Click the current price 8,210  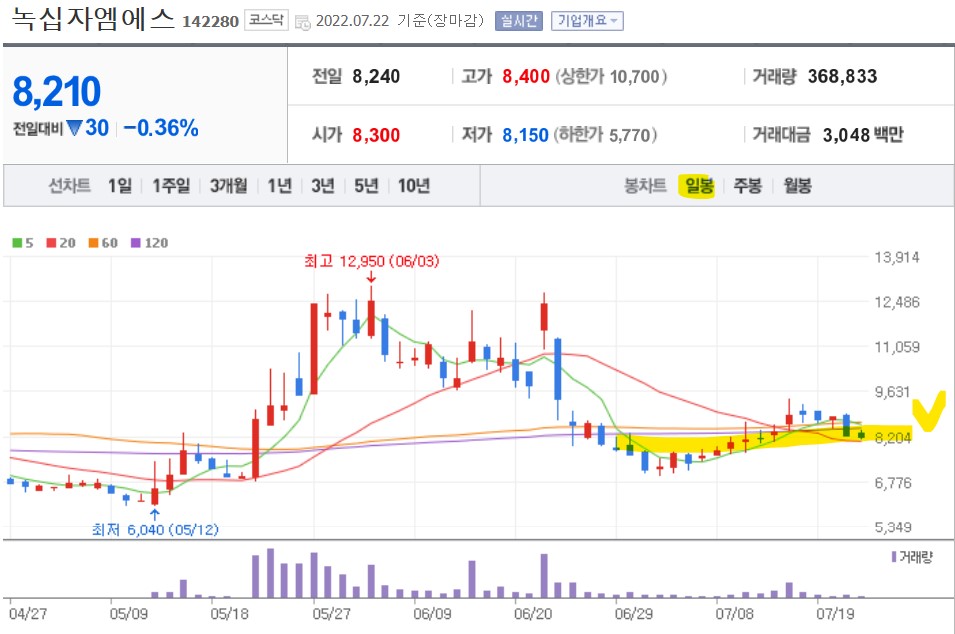tap(57, 91)
